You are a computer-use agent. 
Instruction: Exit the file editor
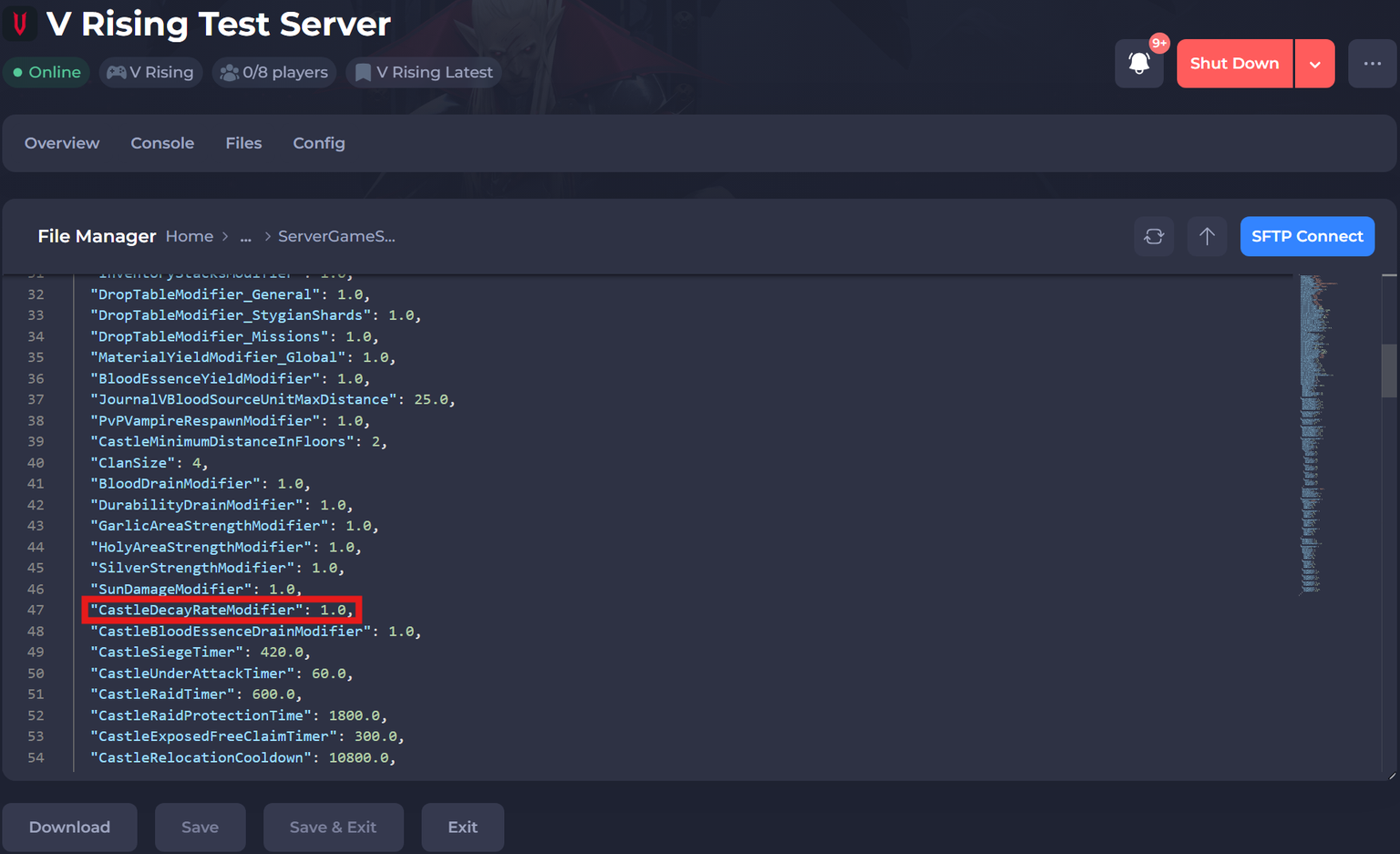point(462,827)
